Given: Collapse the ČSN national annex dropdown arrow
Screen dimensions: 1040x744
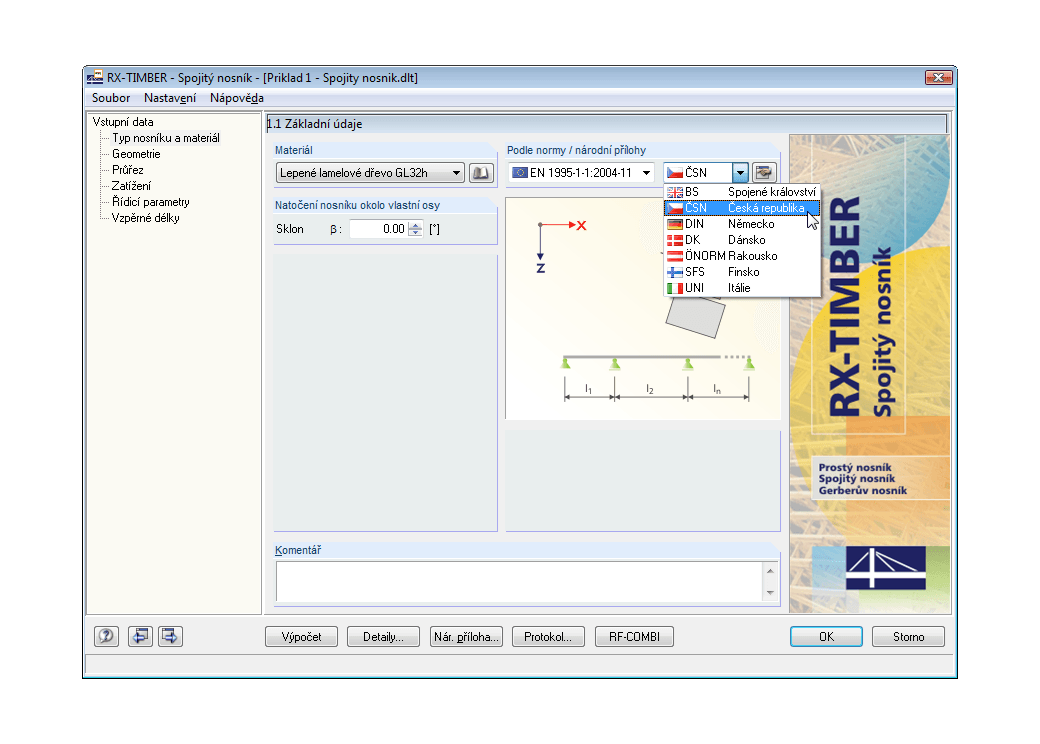Looking at the screenshot, I should (740, 173).
